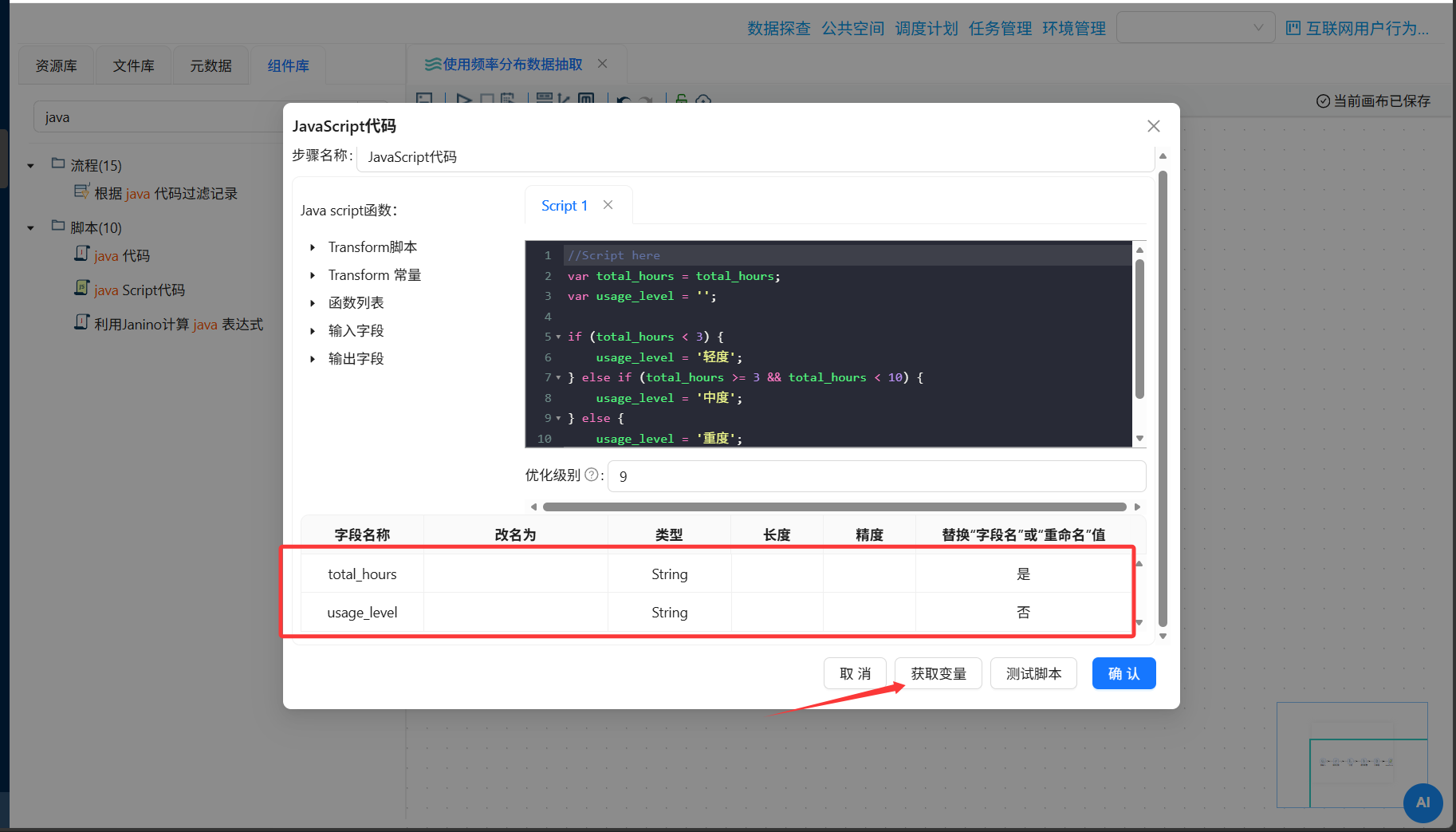Click the 获取变量 button
This screenshot has height=832, width=1456.
[939, 673]
